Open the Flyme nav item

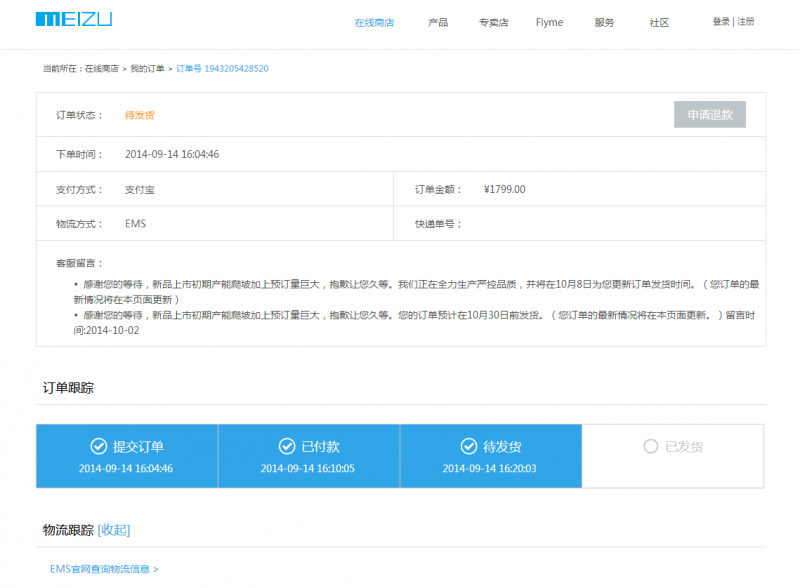coord(549,22)
